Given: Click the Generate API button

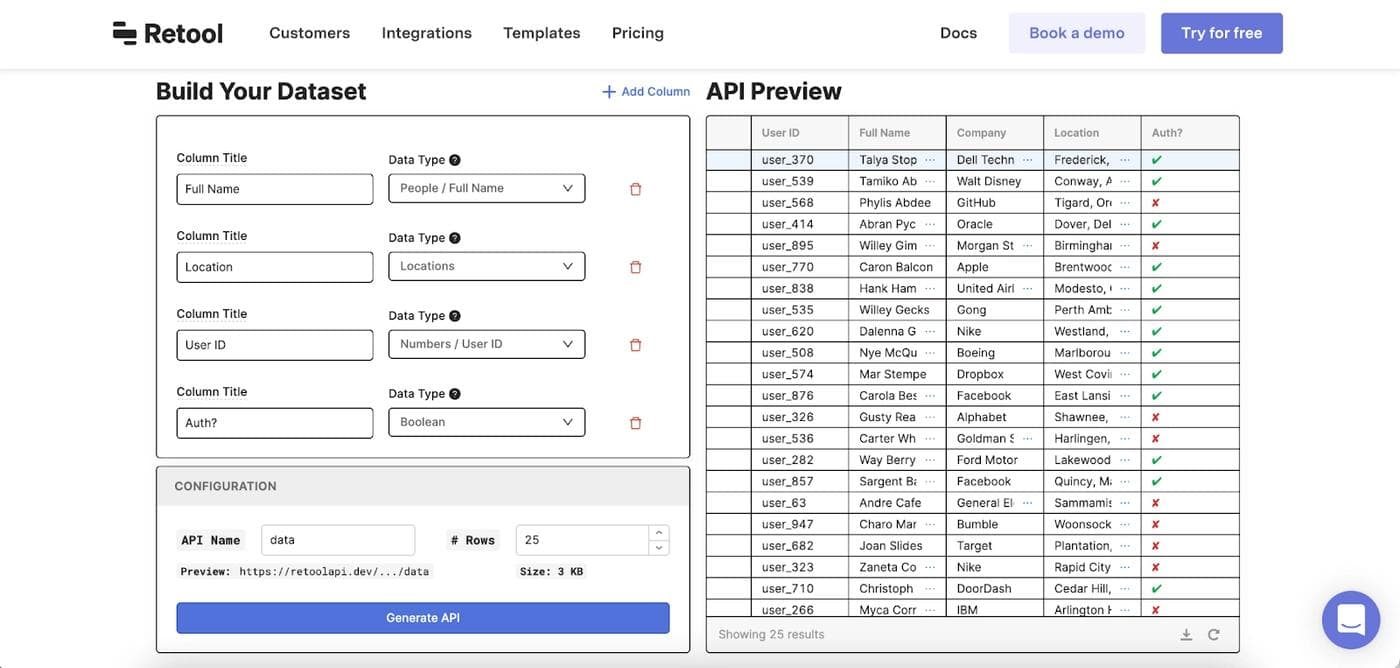Looking at the screenshot, I should (x=423, y=618).
